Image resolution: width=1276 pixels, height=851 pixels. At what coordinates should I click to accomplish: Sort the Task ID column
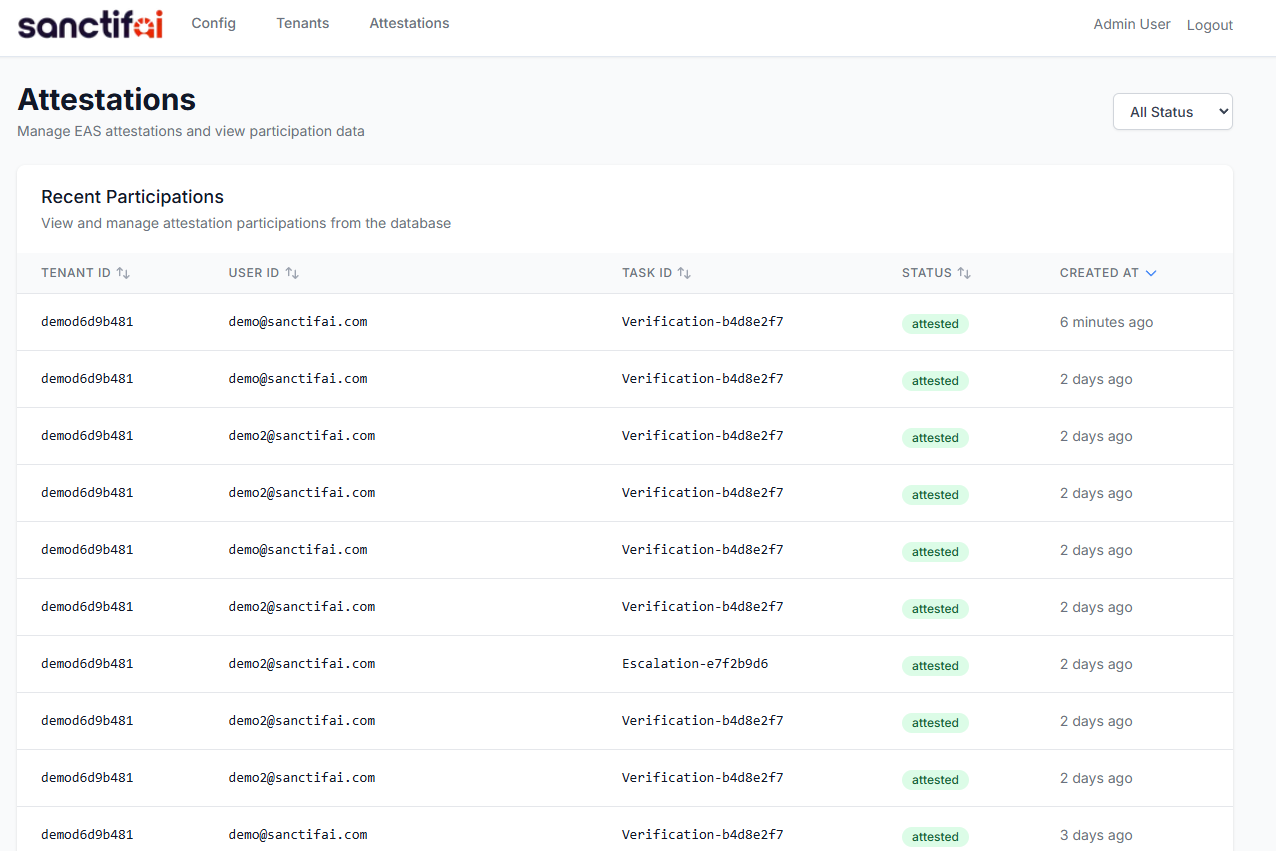point(685,272)
